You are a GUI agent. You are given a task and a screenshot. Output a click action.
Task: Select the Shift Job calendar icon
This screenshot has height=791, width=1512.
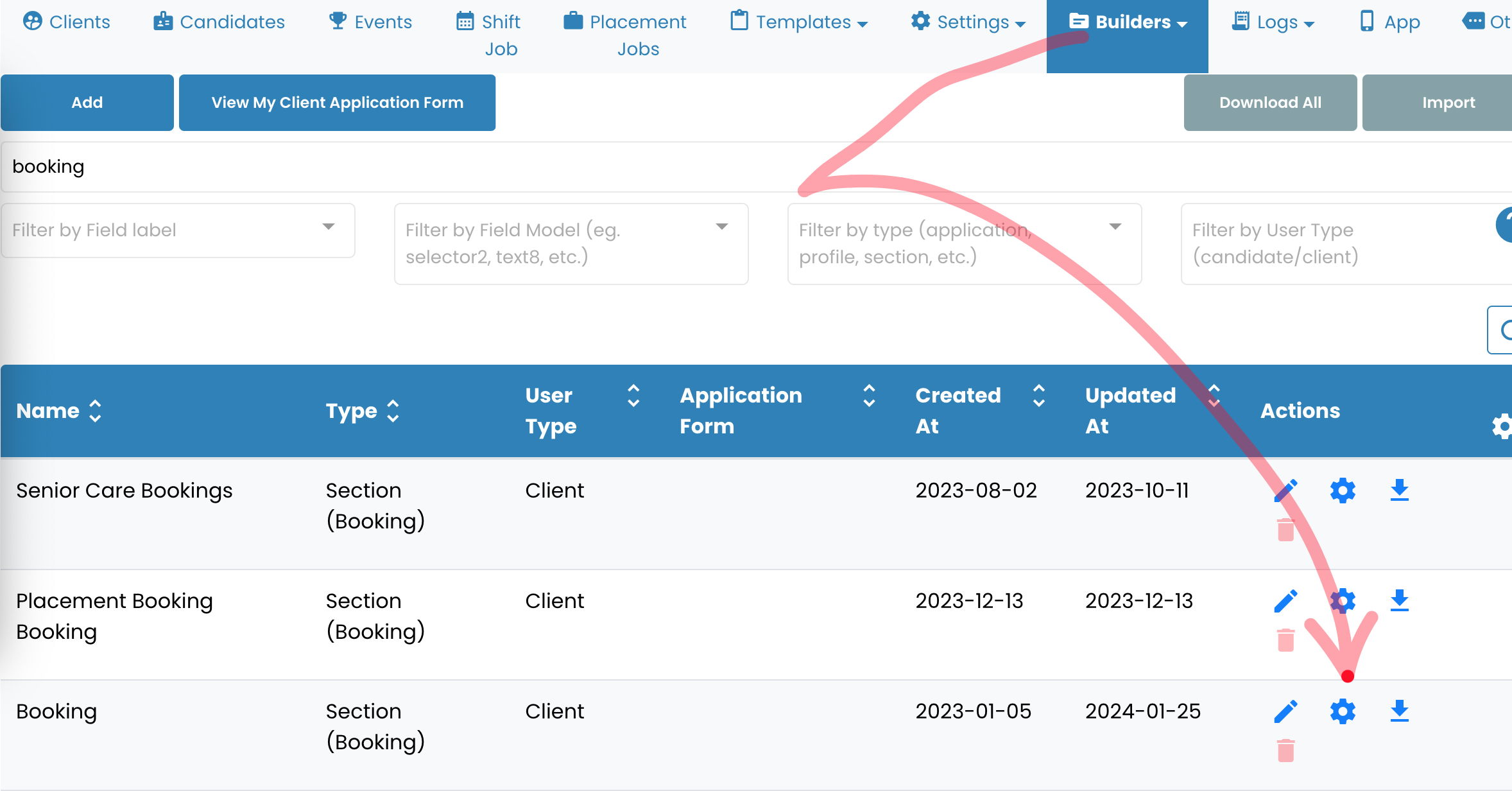465,21
